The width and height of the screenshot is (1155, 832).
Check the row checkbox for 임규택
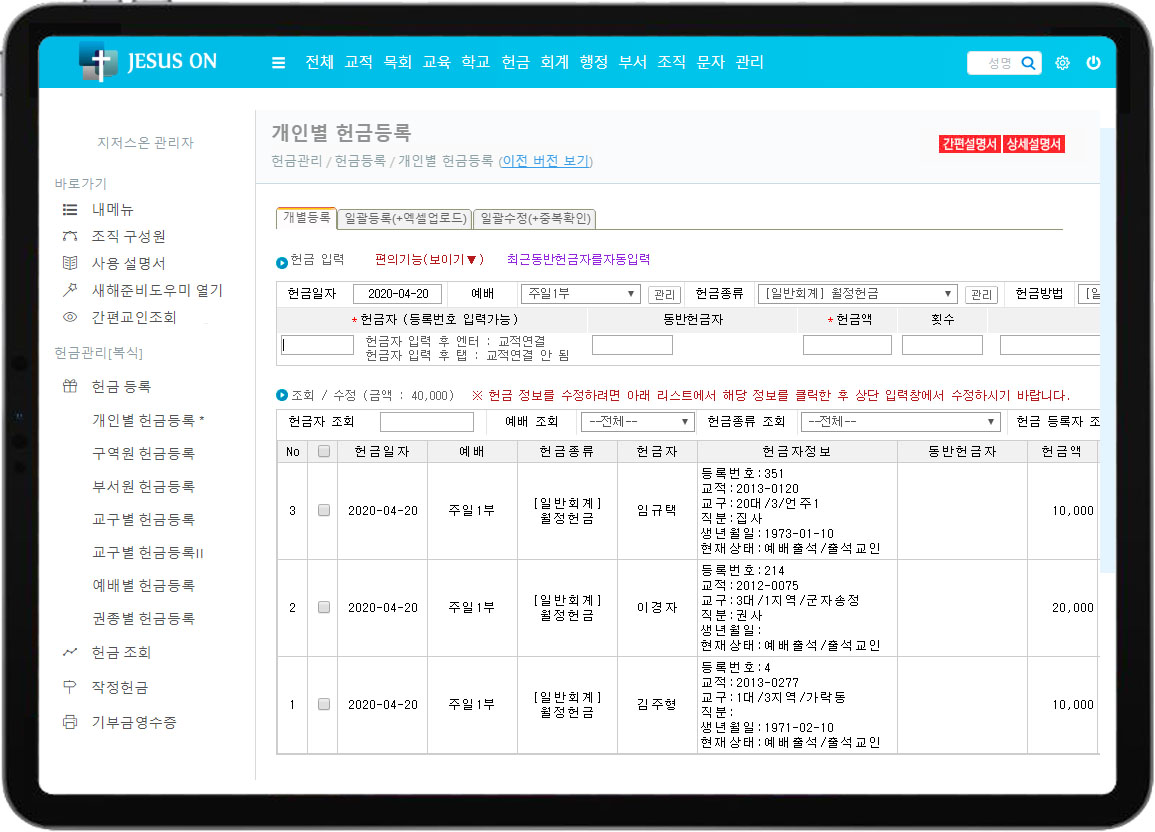(x=323, y=510)
